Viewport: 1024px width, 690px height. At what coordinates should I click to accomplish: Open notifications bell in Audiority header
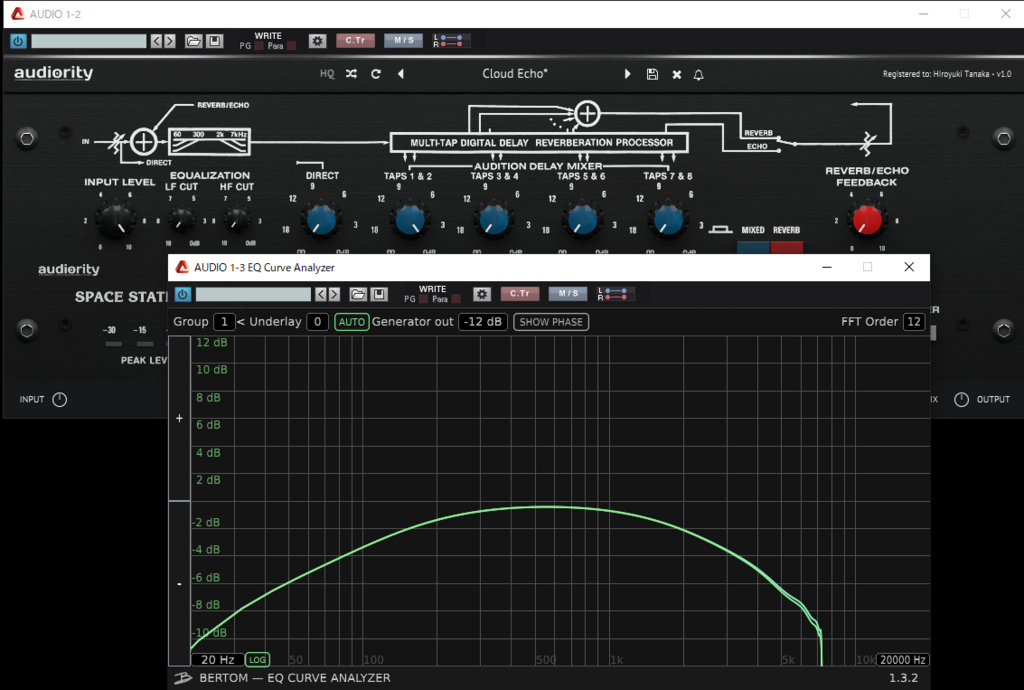[x=698, y=74]
